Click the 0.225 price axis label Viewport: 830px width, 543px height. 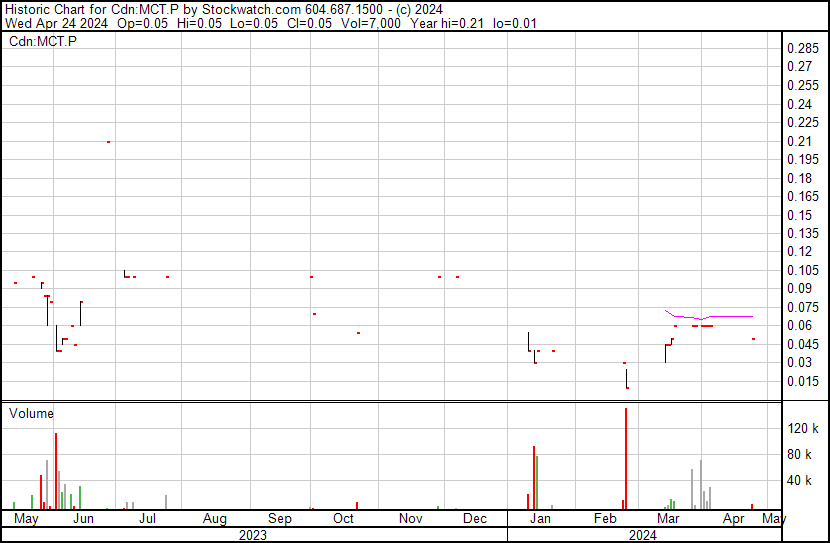click(802, 122)
